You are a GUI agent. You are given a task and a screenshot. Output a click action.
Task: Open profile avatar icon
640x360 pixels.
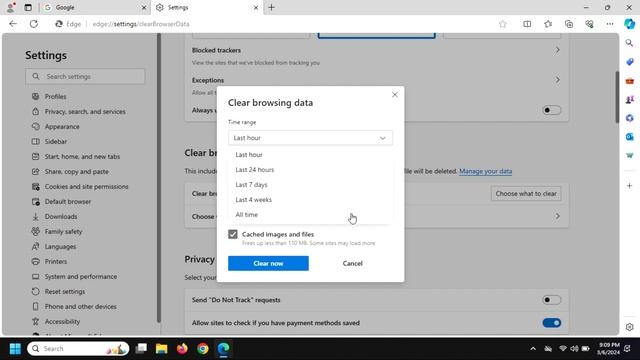[11, 7]
